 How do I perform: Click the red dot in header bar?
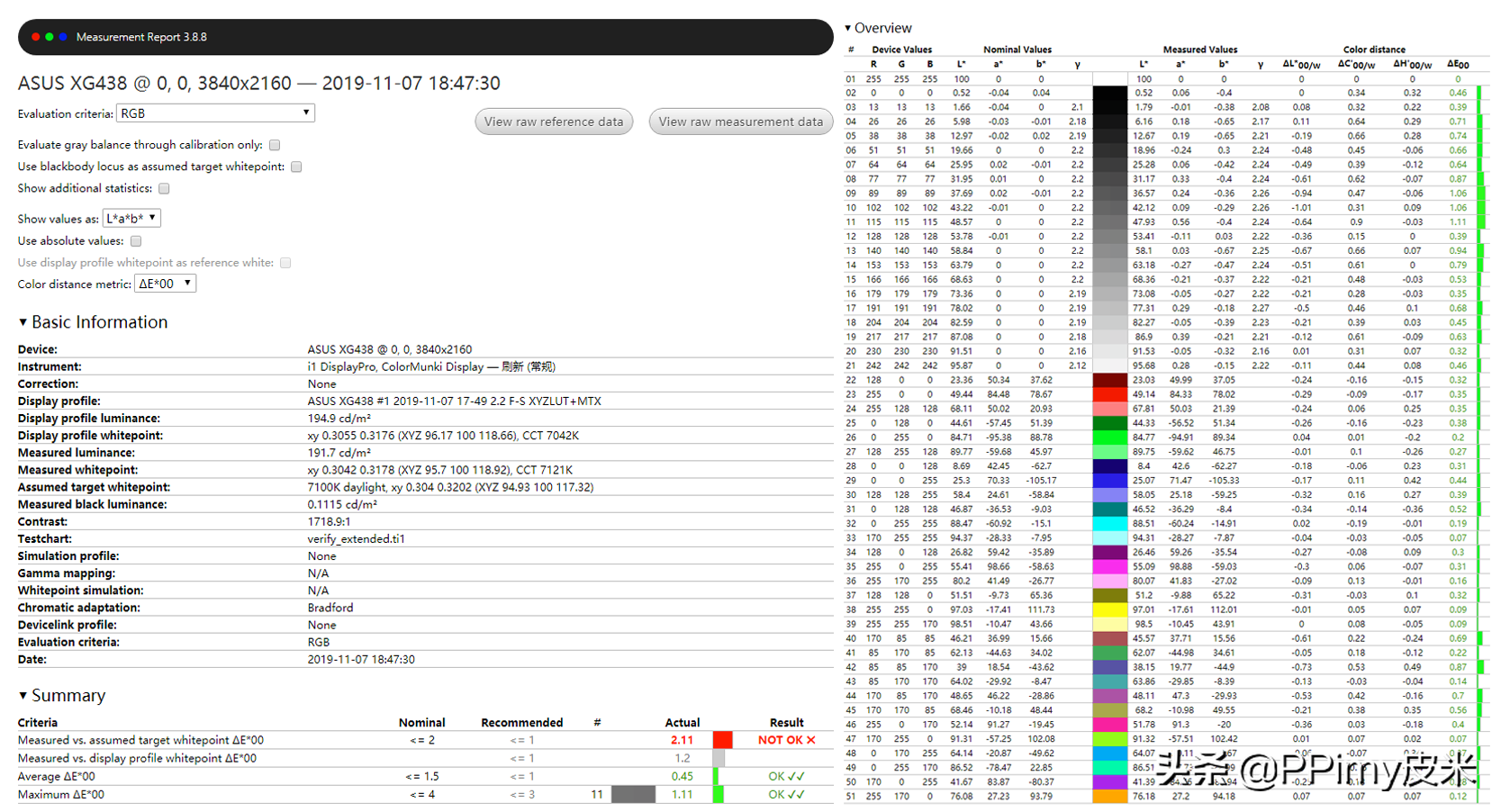tap(36, 37)
